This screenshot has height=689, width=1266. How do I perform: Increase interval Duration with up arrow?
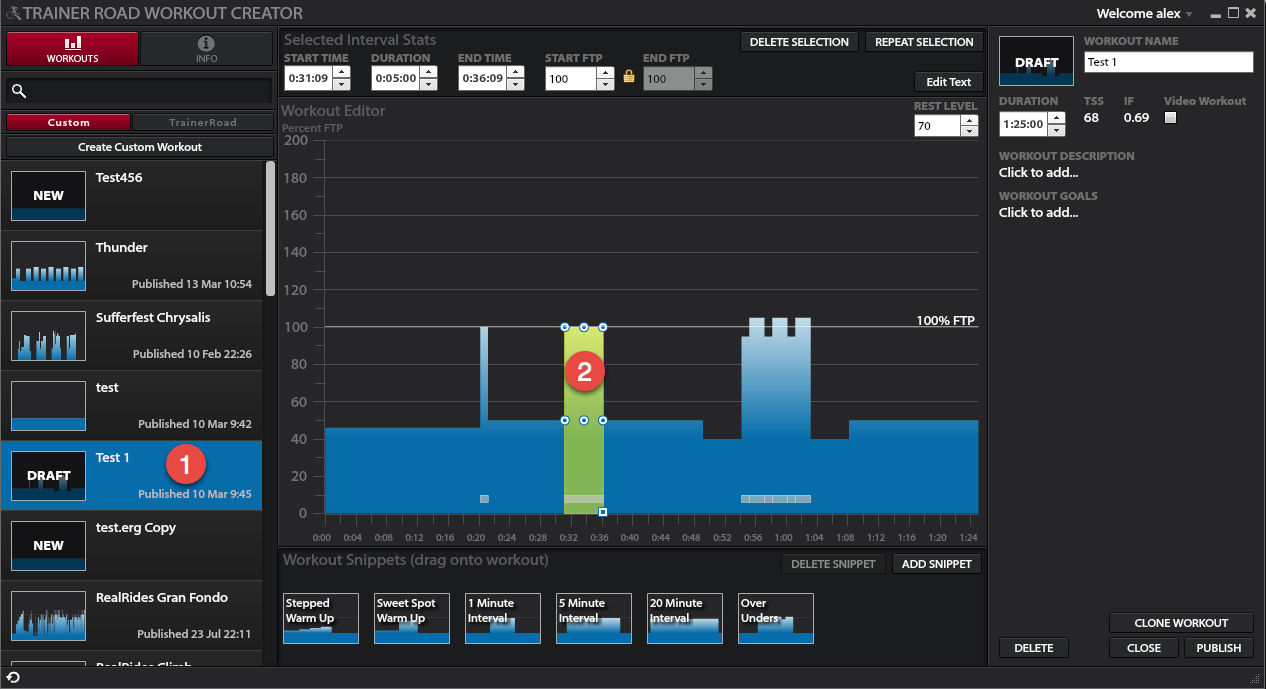click(428, 72)
